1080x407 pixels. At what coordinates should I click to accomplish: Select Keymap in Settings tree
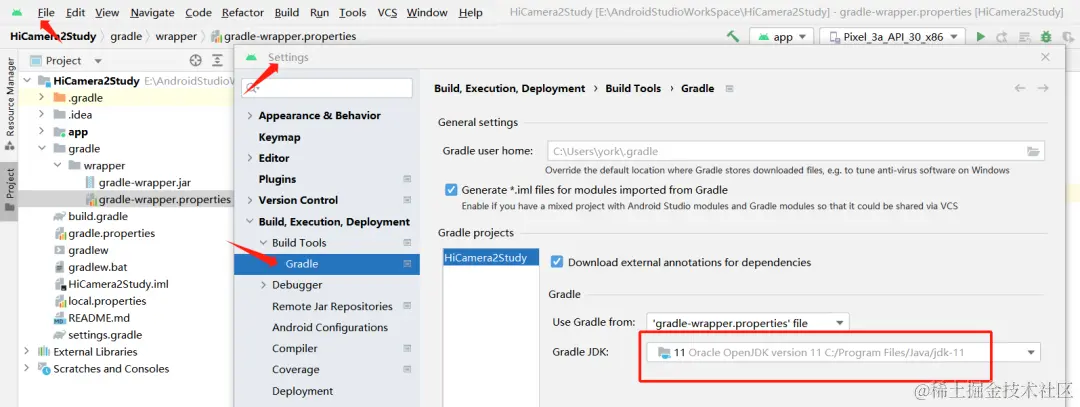(x=279, y=137)
